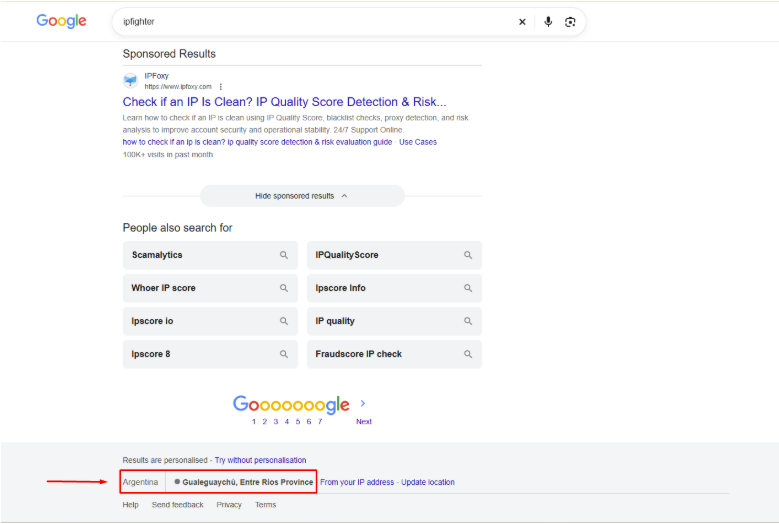Viewport: 779px width, 524px height.
Task: Go to results page 2
Action: [x=265, y=422]
